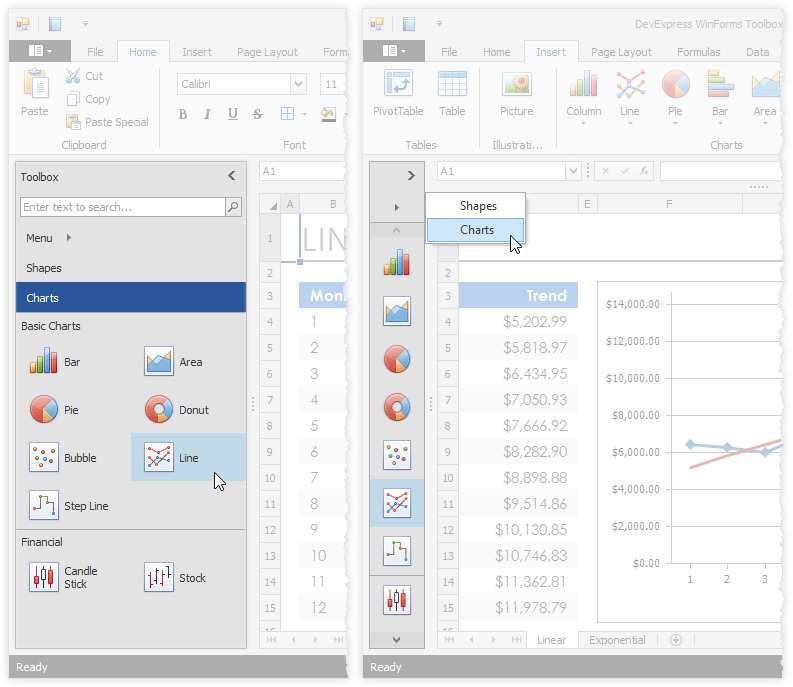Open application menu button in left window

(40, 51)
